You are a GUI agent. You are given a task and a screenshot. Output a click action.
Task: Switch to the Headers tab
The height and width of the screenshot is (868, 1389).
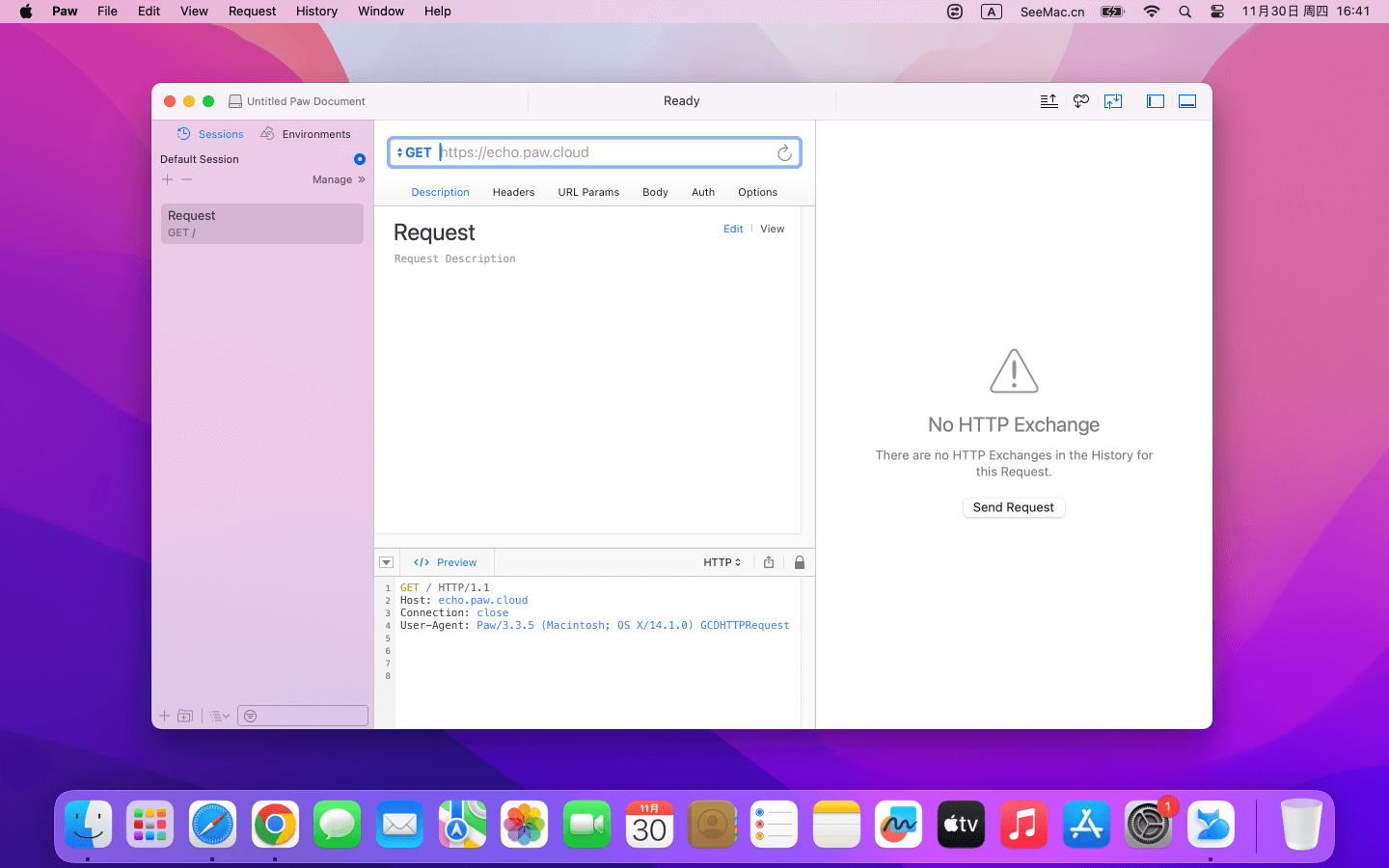click(513, 192)
